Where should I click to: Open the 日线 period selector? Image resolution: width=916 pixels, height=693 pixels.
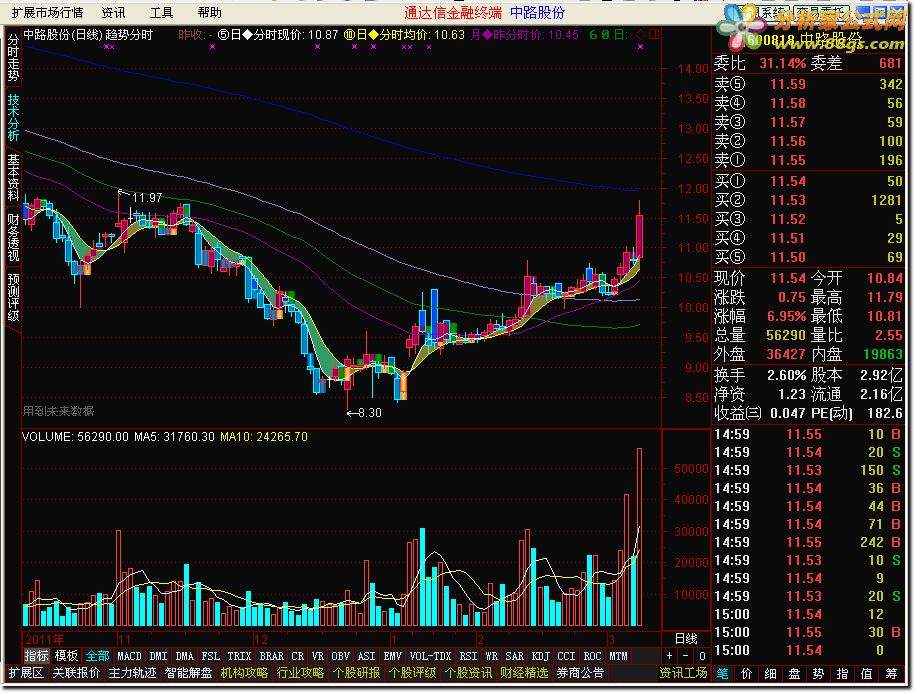(x=686, y=638)
